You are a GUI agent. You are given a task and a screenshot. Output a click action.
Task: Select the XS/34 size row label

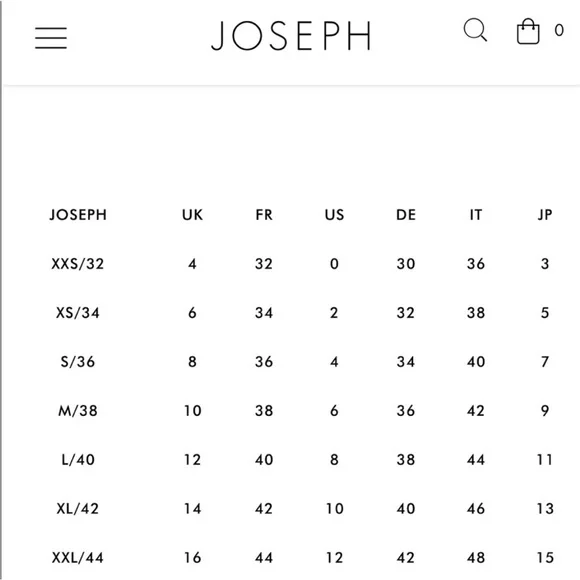78,313
